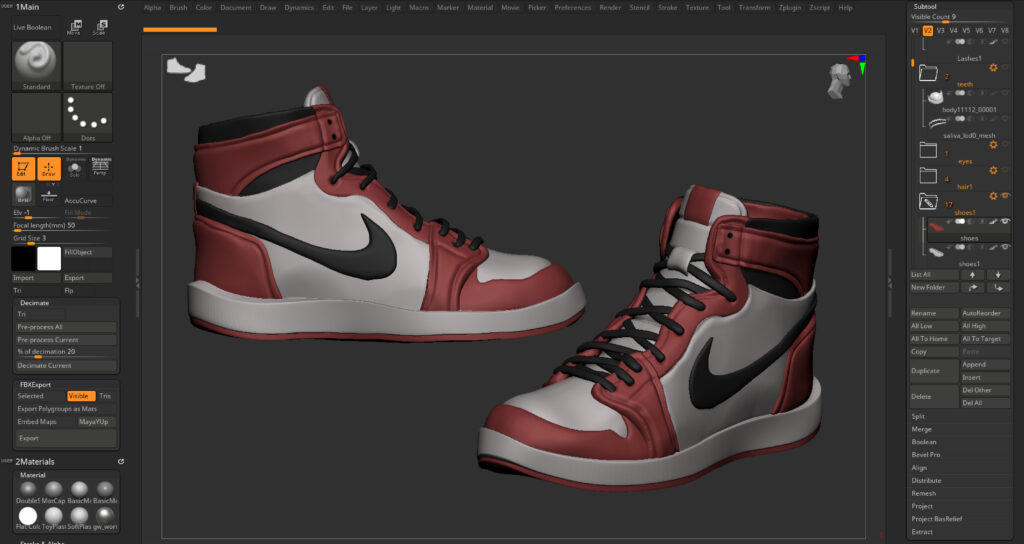Select the gw_worn material sphere
Screen dimensions: 1024x544
pos(104,517)
